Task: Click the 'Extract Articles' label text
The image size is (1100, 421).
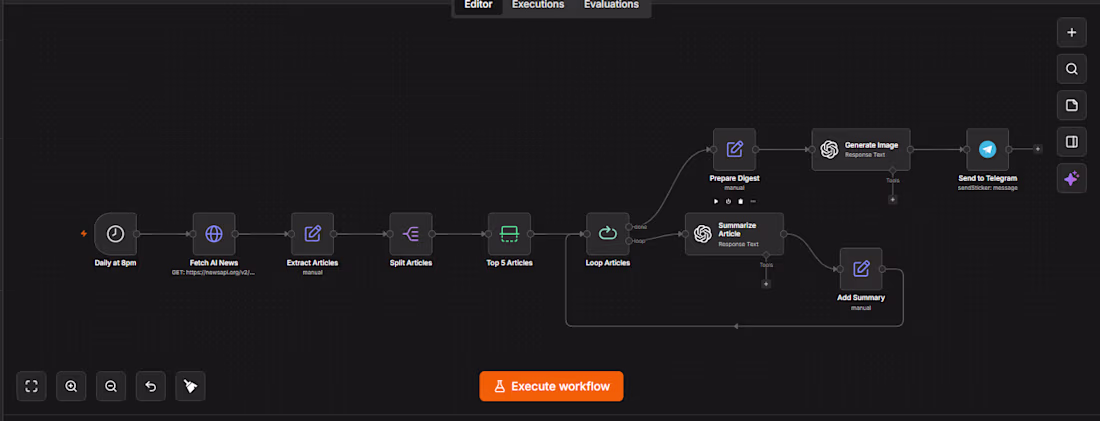Action: 312,263
